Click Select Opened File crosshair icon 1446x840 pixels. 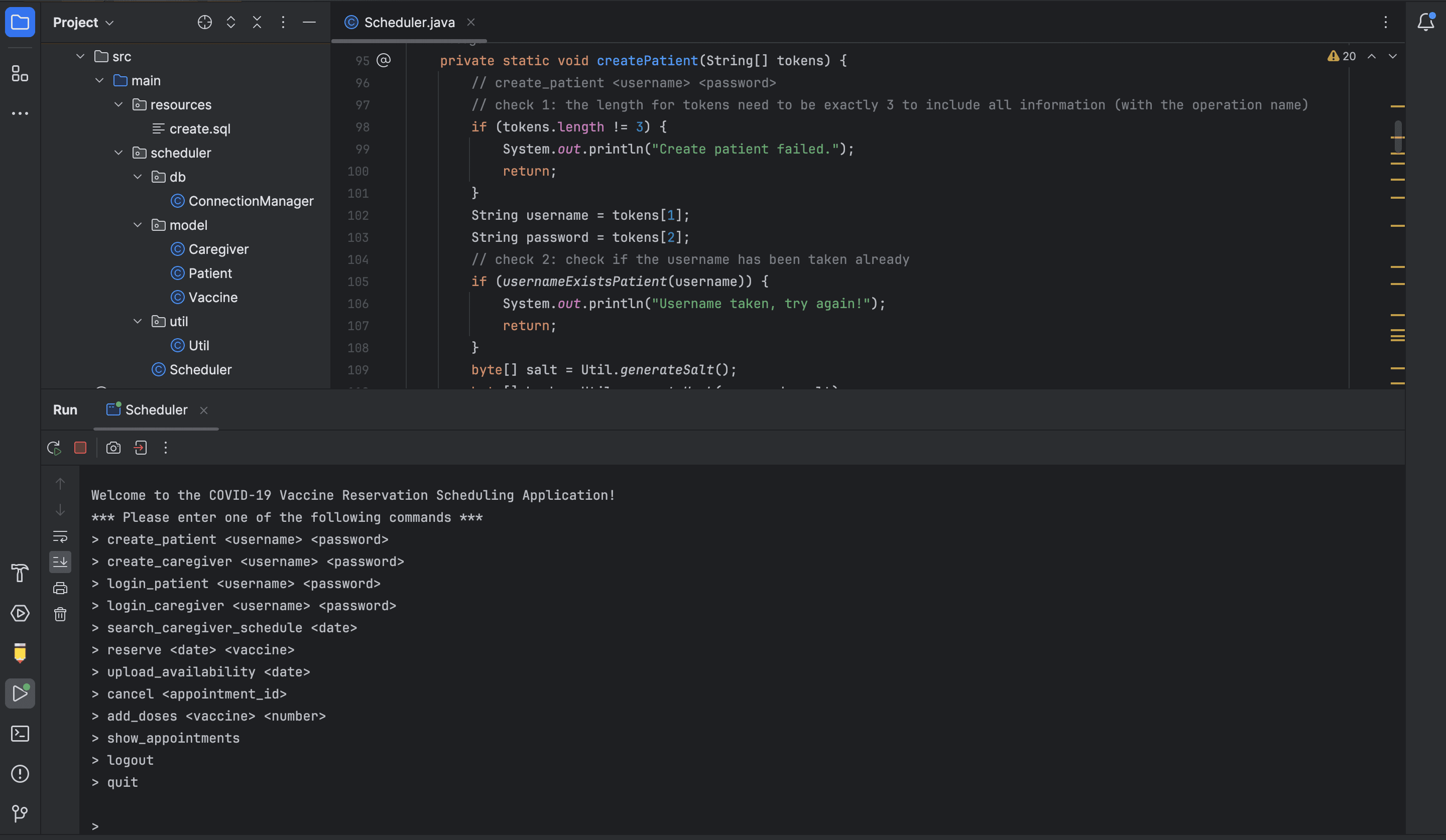click(x=205, y=23)
